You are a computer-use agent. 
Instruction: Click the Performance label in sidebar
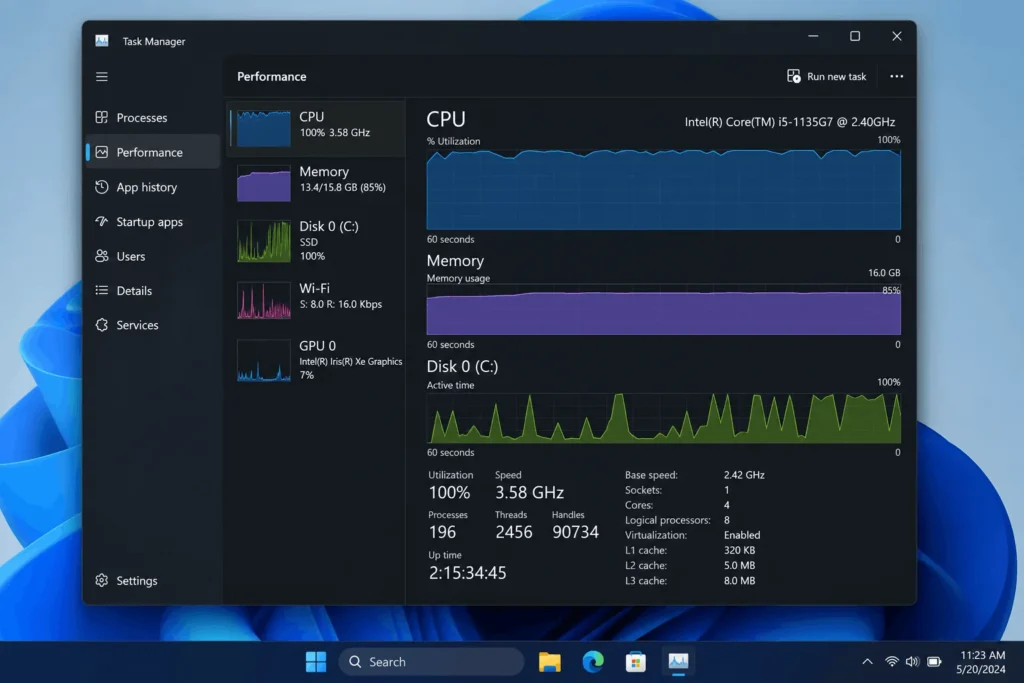[x=150, y=152]
